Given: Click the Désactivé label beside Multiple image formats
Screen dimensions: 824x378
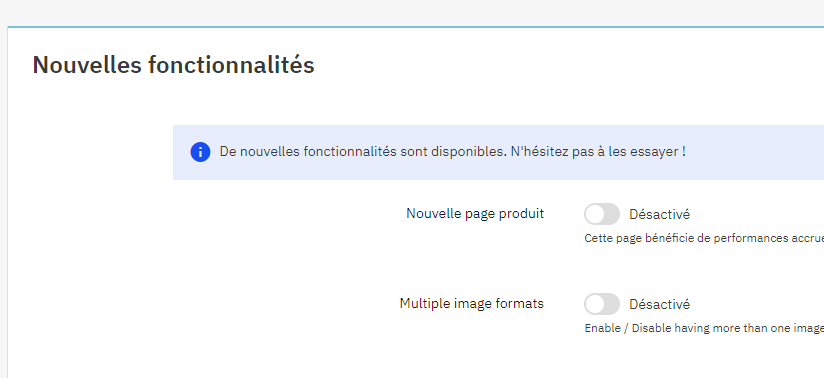Looking at the screenshot, I should coord(660,304).
